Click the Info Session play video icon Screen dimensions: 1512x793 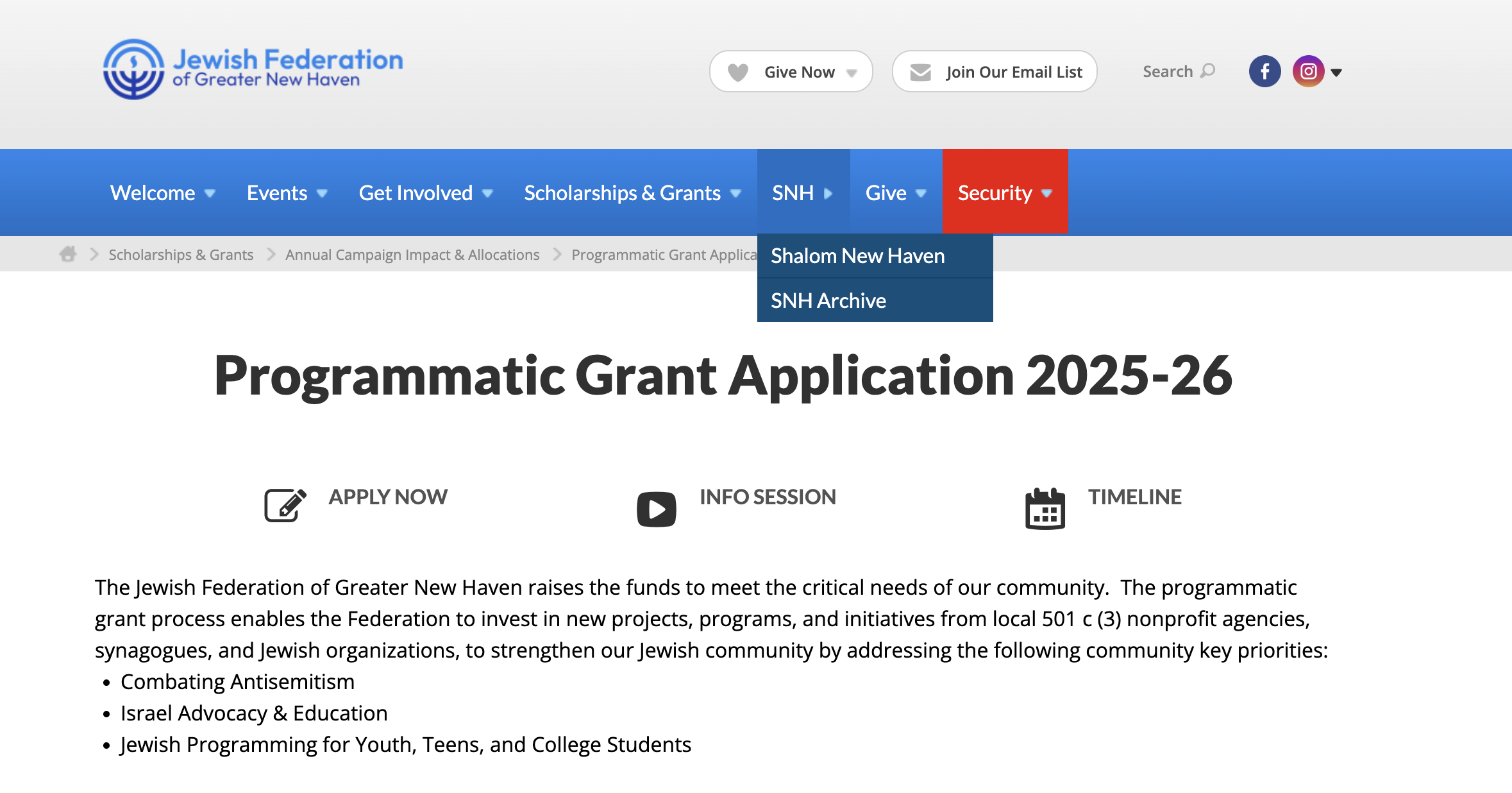[656, 509]
